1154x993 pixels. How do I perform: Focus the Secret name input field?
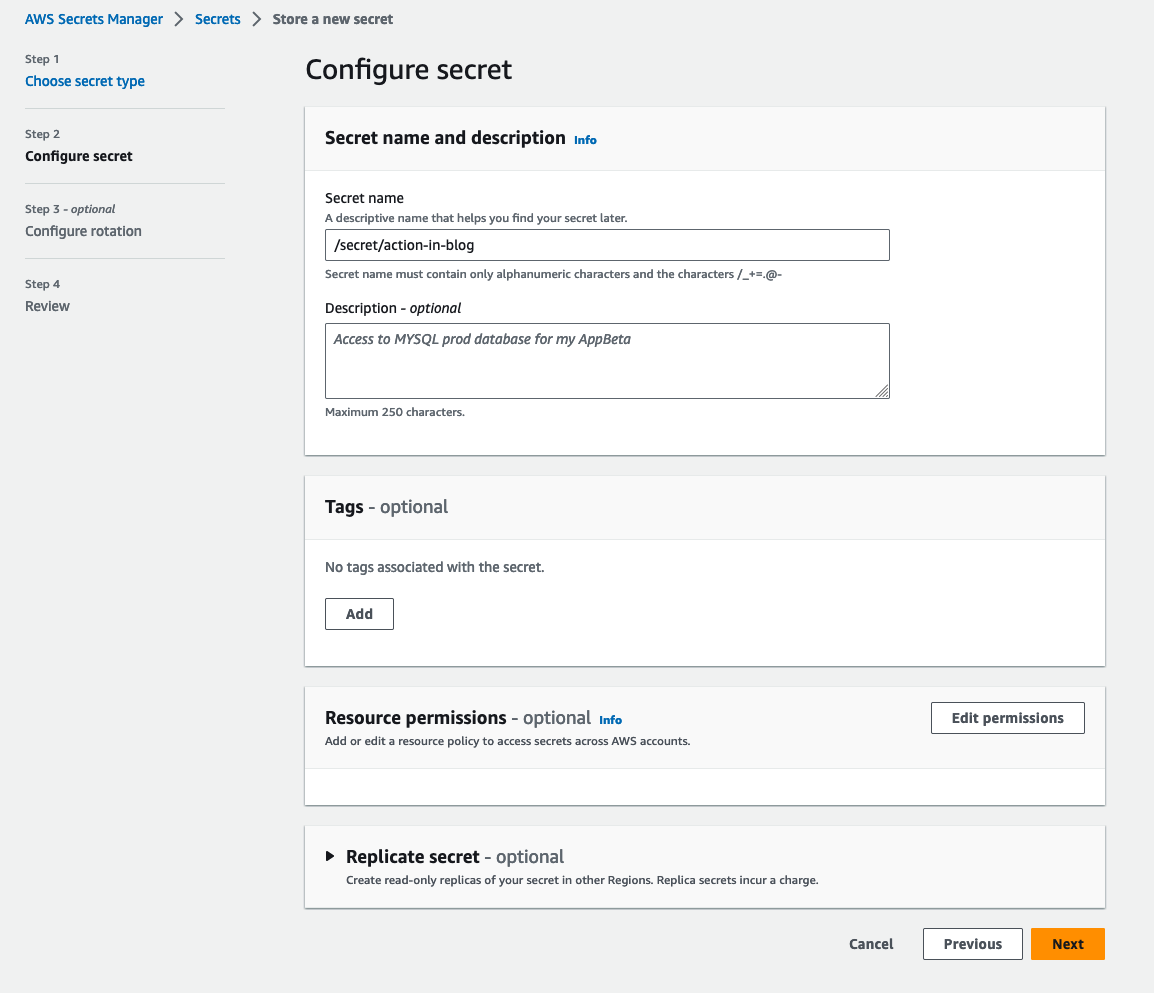coord(607,245)
